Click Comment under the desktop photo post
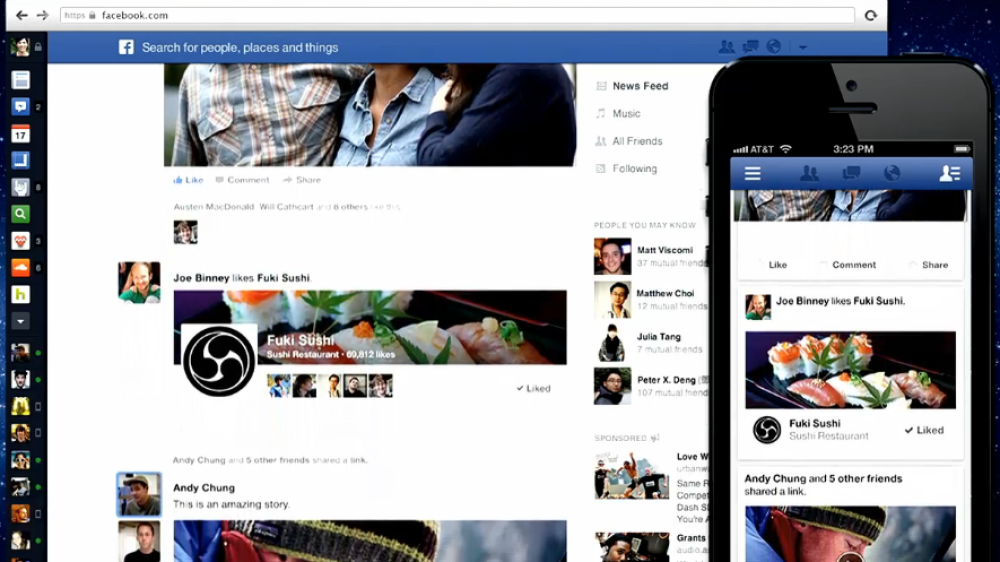This screenshot has height=562, width=1000. (x=242, y=180)
